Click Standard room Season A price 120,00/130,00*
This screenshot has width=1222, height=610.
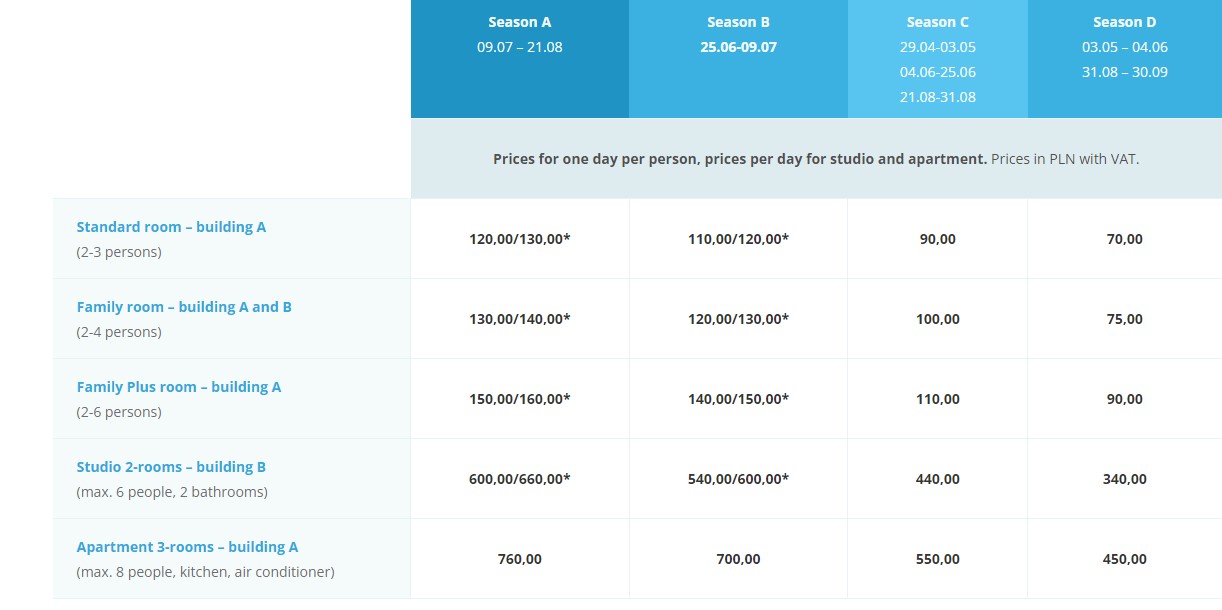pos(519,239)
